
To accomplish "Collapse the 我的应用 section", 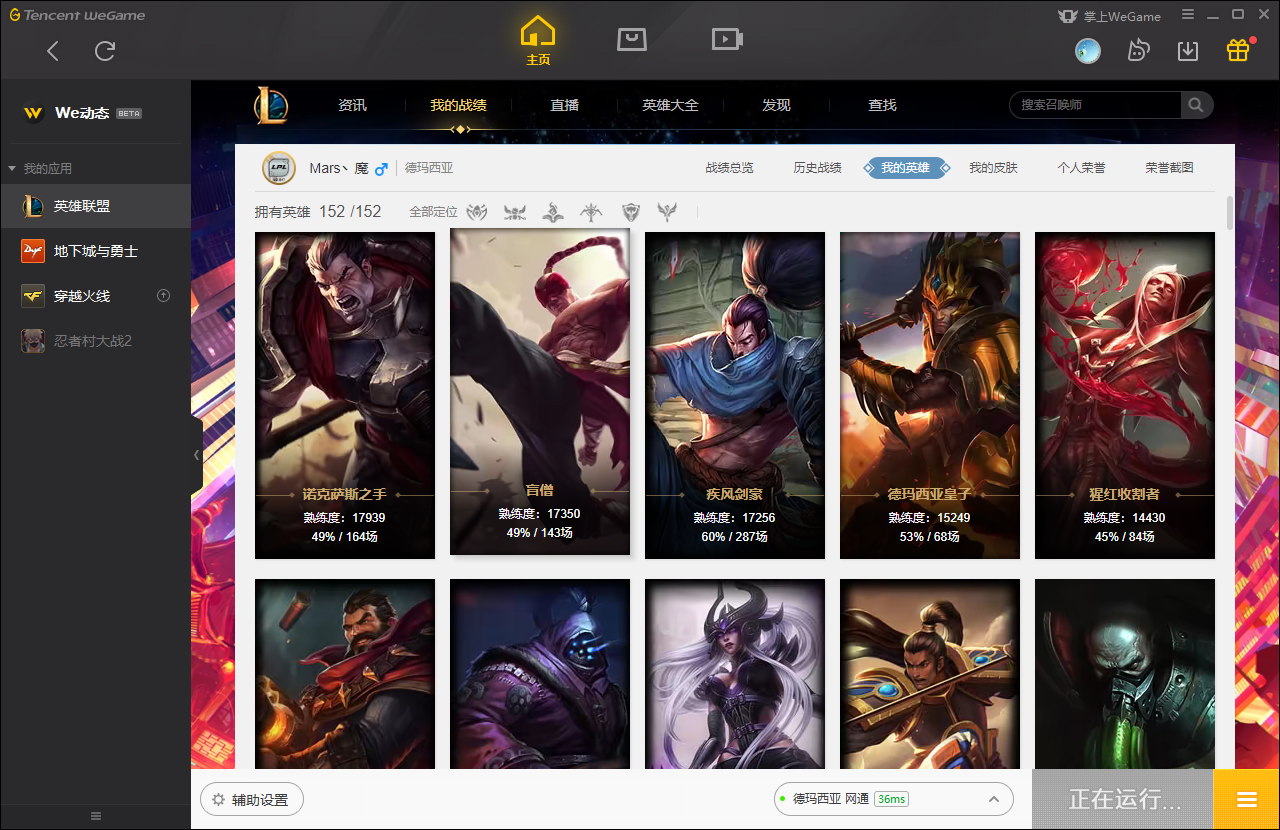I will coord(40,168).
